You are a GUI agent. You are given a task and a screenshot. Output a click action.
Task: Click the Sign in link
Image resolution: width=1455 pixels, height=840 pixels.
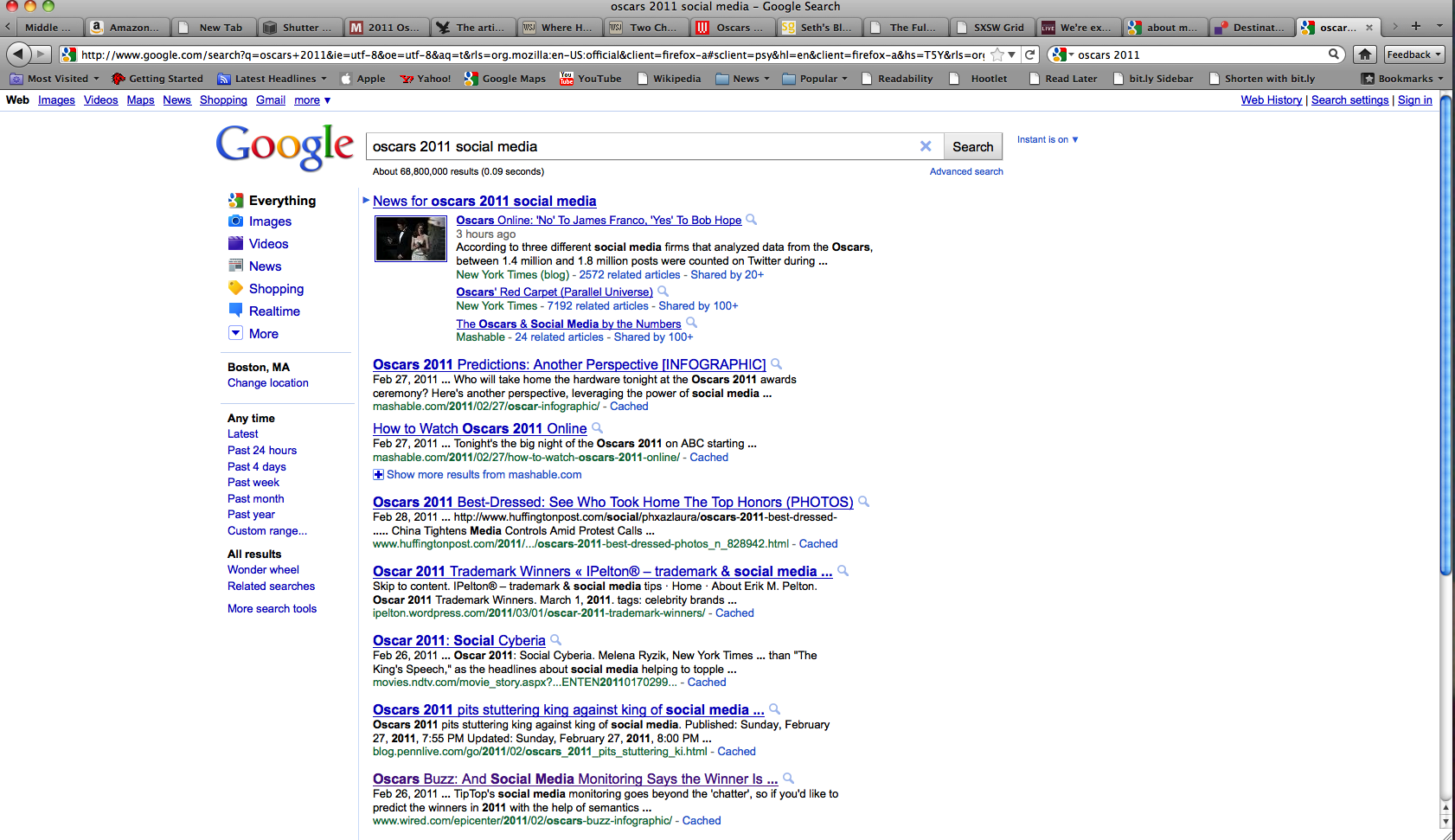pyautogui.click(x=1414, y=100)
